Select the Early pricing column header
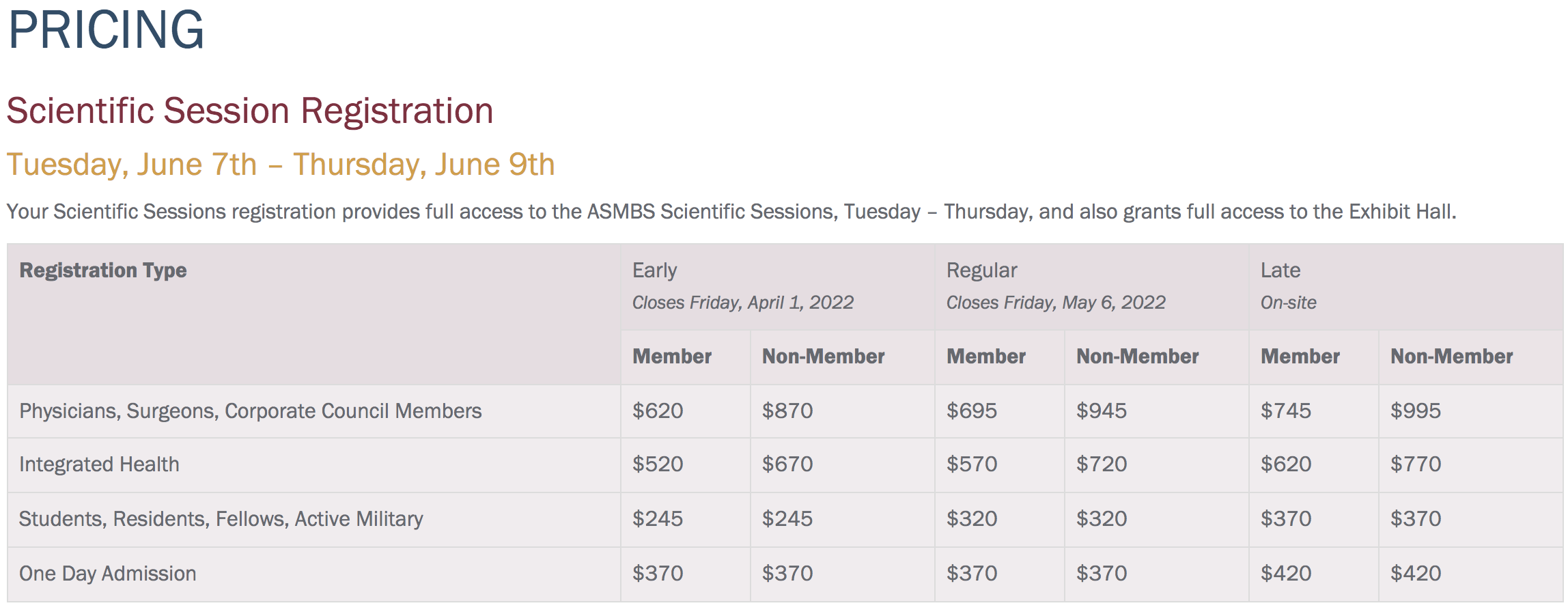Viewport: 1568px width, 612px height. (654, 270)
